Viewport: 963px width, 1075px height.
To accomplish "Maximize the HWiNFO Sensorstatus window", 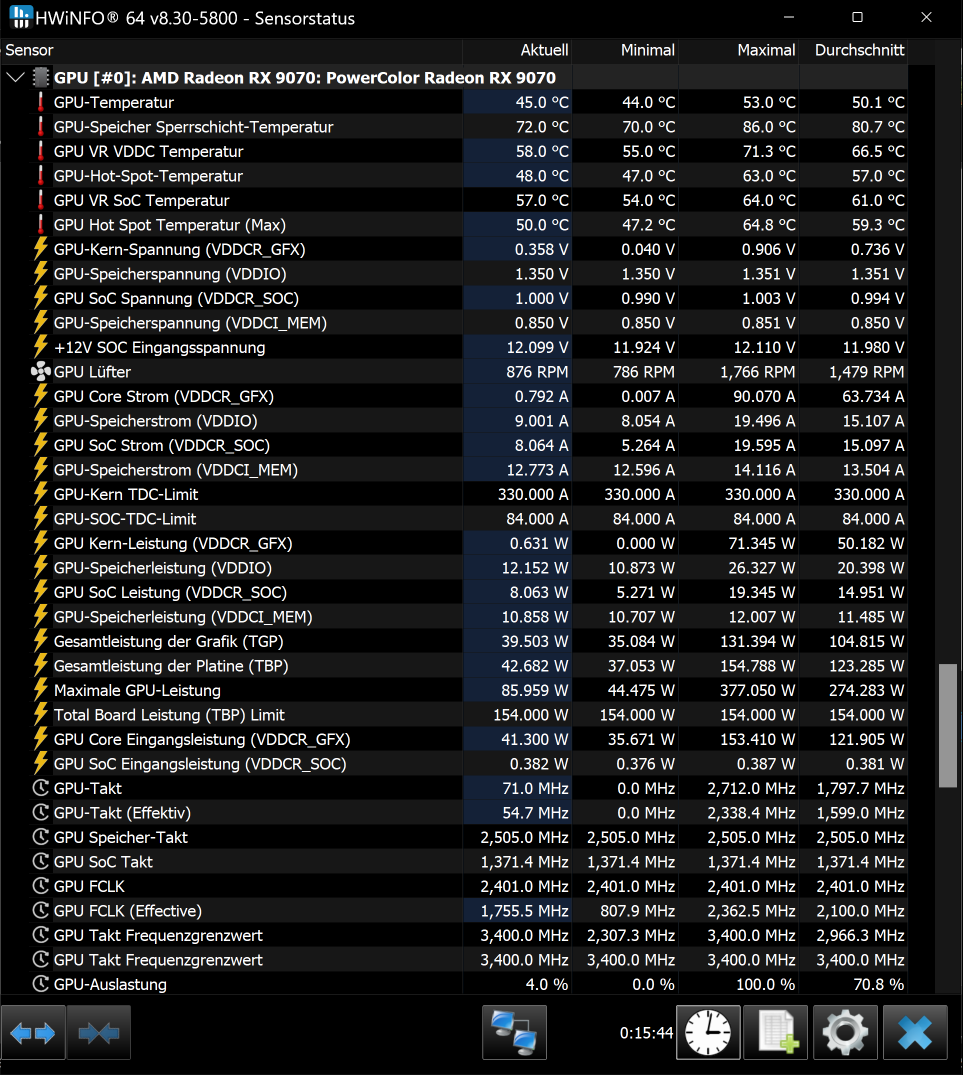I will [x=857, y=17].
